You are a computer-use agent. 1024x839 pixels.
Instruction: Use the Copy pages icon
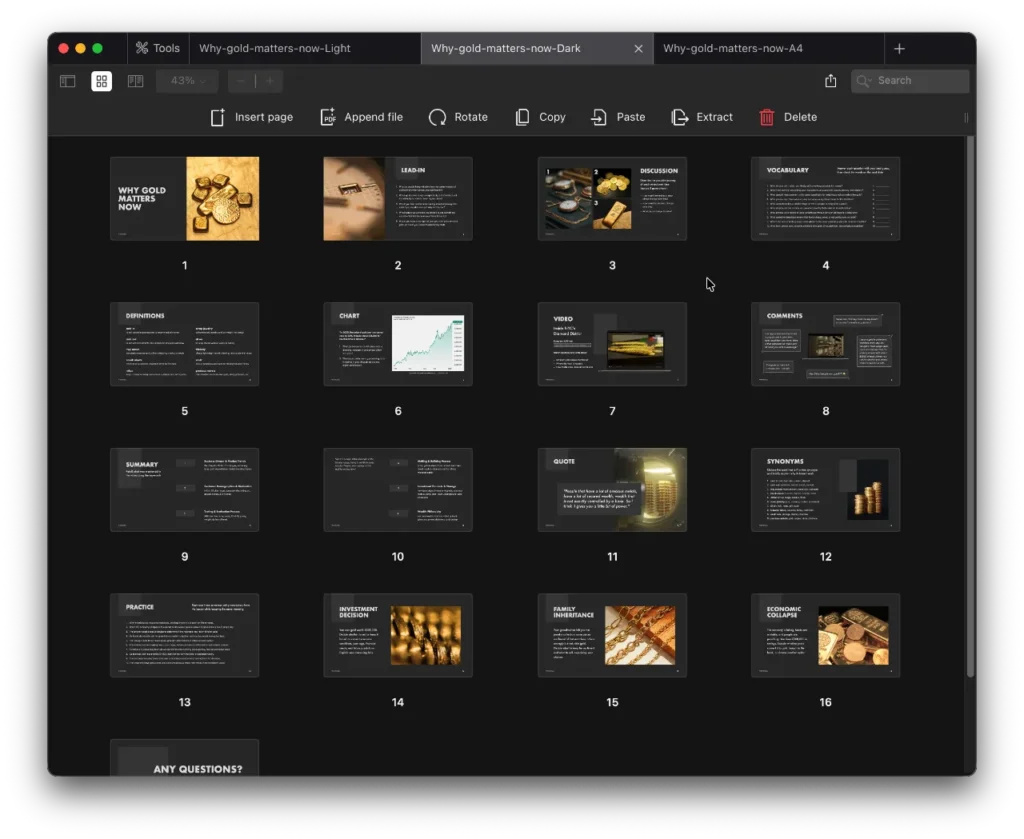click(x=540, y=117)
